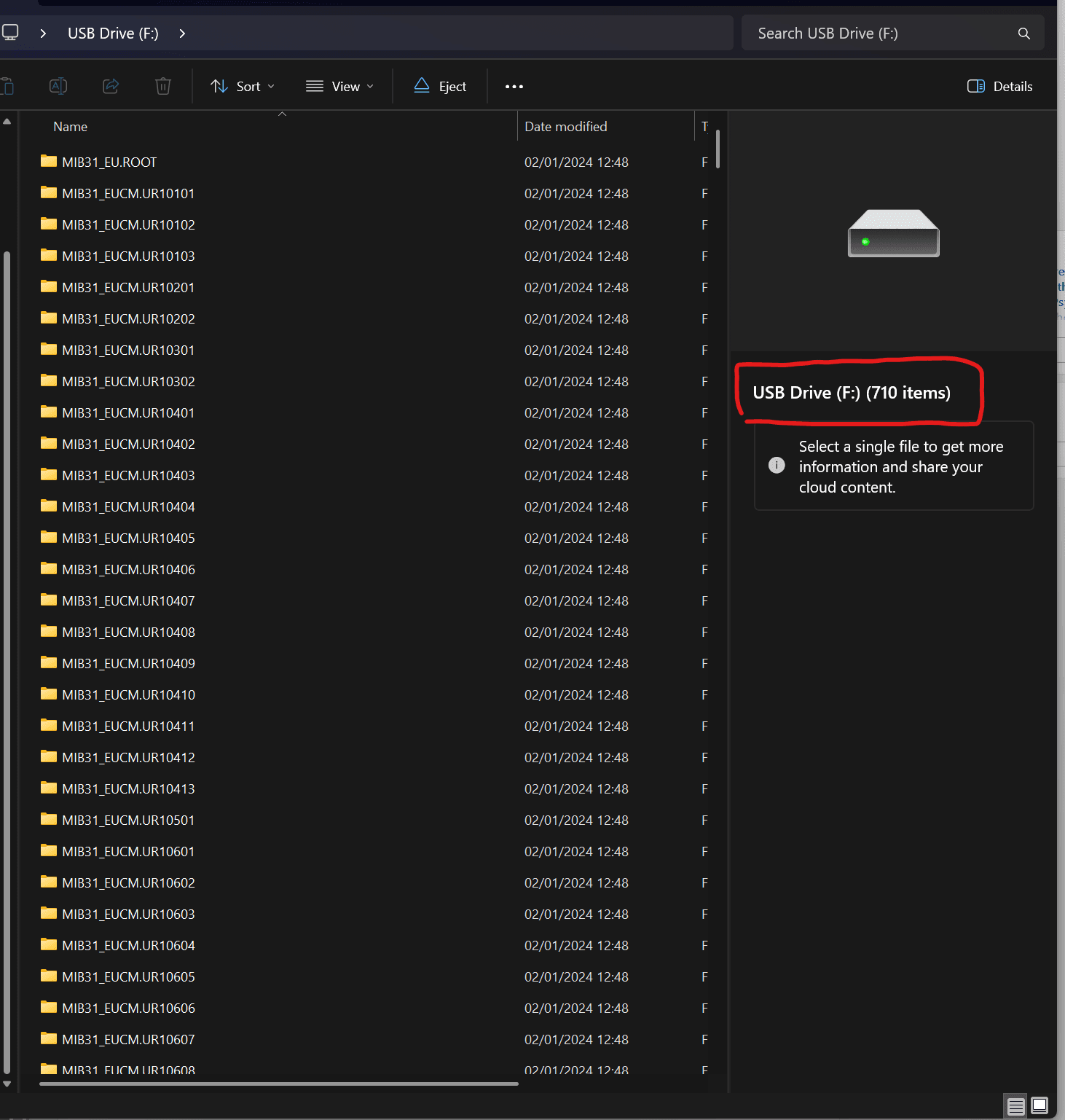This screenshot has width=1065, height=1120.
Task: Click navigation pane scroll up arrow
Action: click(7, 122)
